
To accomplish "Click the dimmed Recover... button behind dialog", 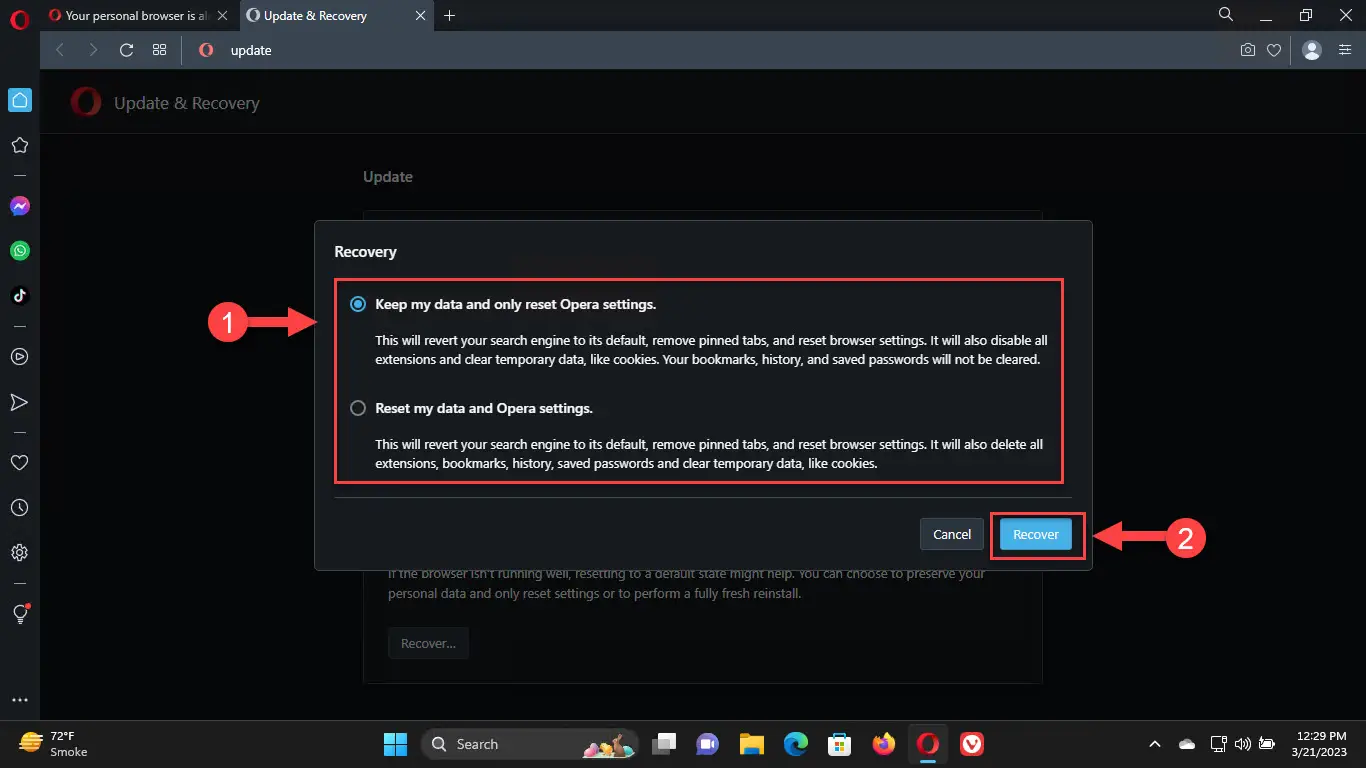I will pos(428,643).
